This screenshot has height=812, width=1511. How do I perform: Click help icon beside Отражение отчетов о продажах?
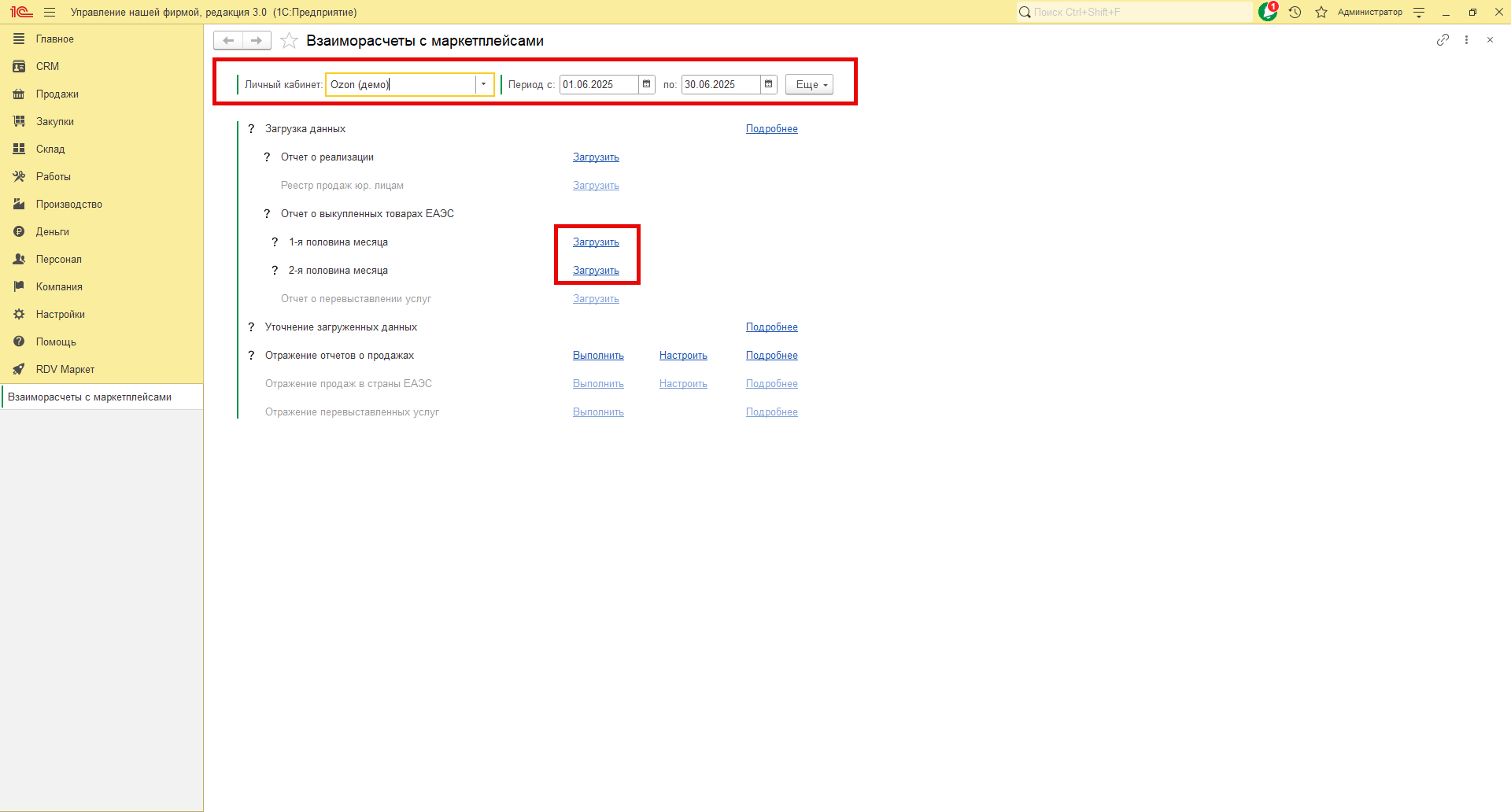pos(251,355)
